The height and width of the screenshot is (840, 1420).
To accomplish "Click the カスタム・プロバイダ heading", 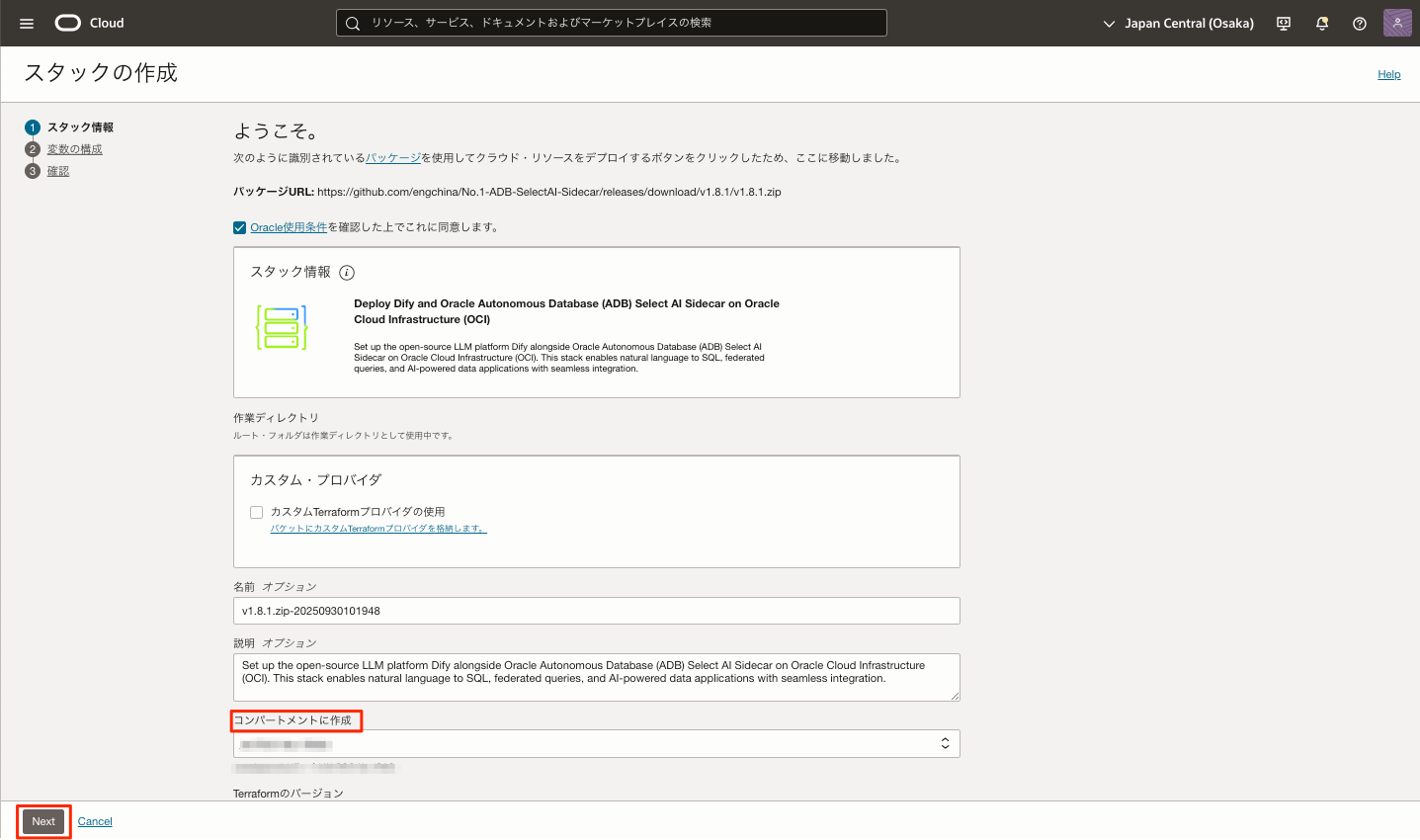I will point(315,480).
